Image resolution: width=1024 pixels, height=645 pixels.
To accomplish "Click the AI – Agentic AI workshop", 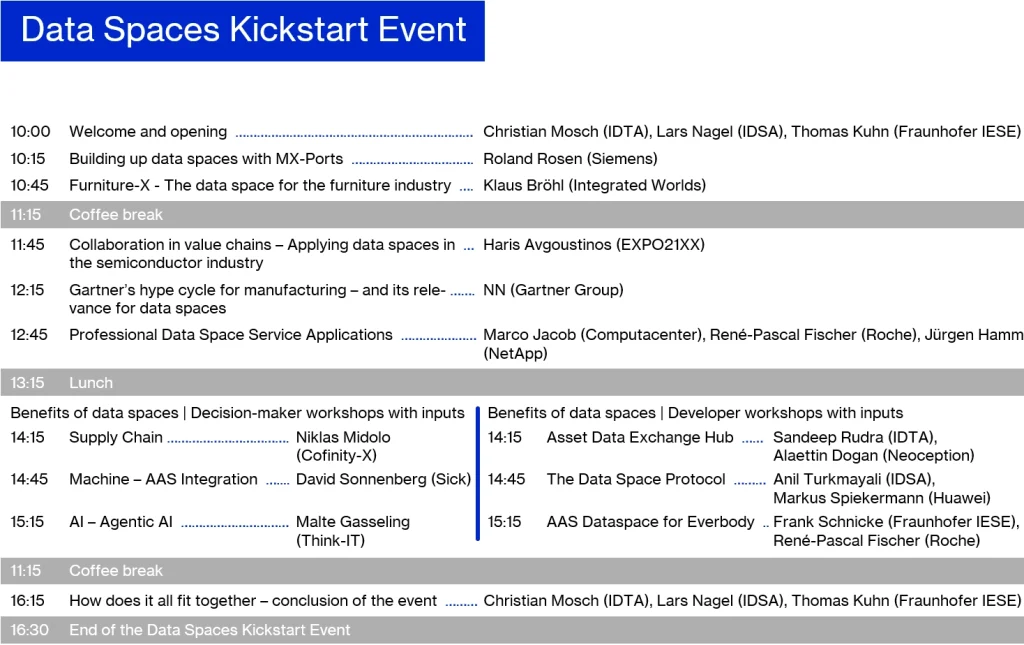I will point(120,522).
